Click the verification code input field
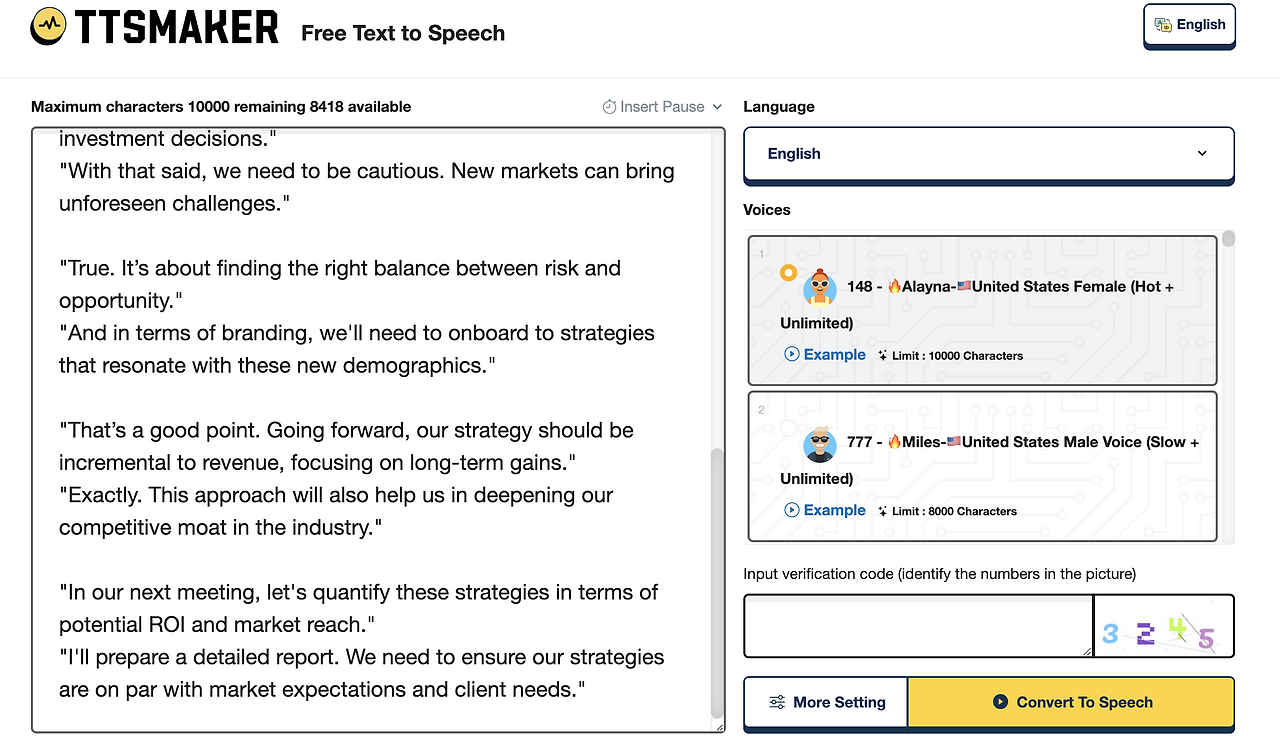 pos(917,626)
